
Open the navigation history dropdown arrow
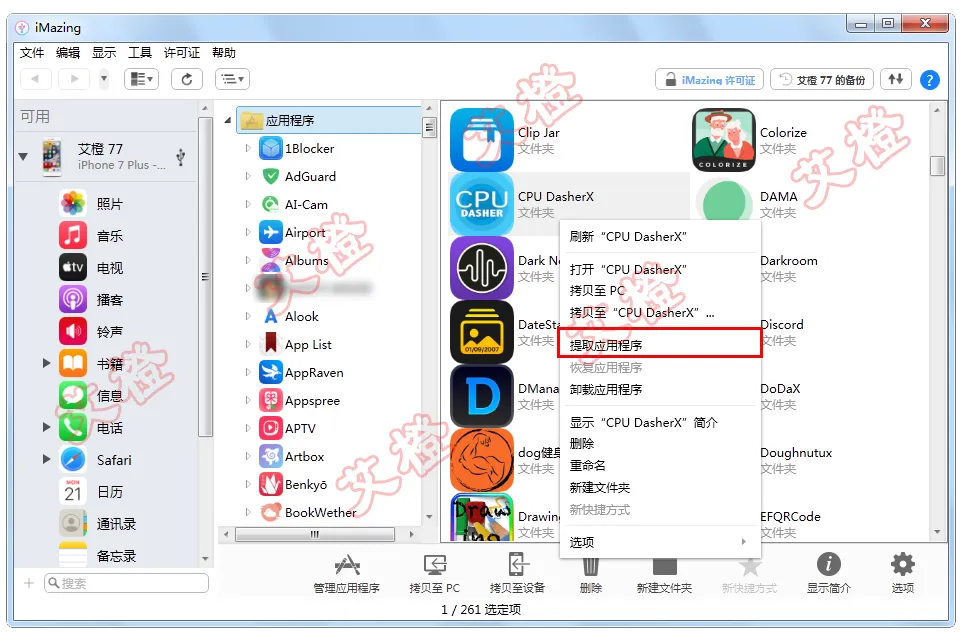coord(103,79)
